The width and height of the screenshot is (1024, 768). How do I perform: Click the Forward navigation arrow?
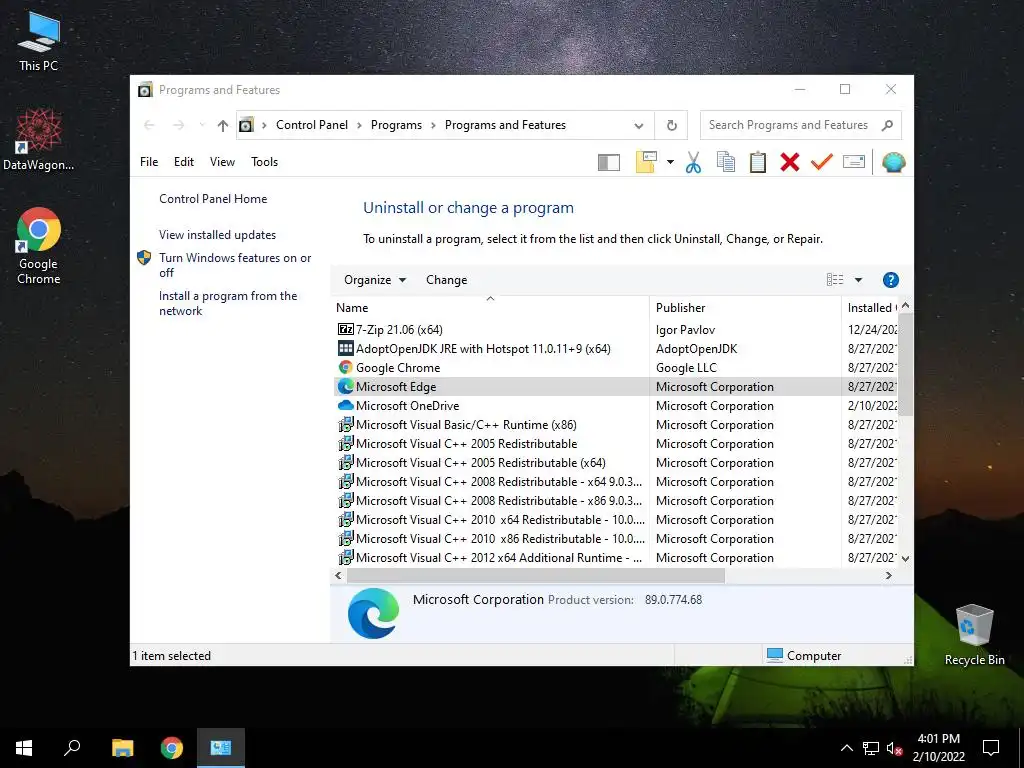(178, 125)
